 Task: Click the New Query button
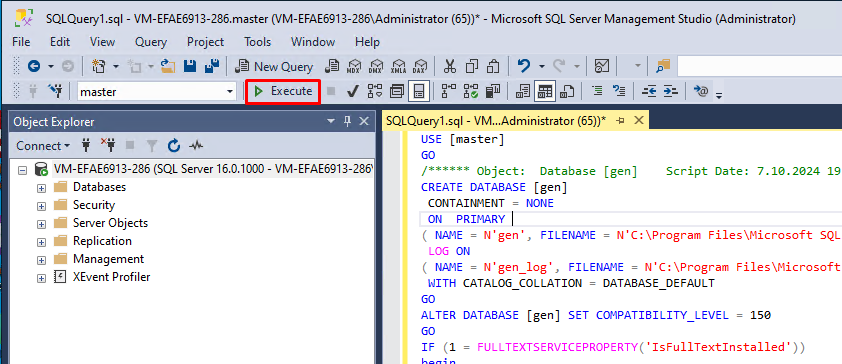[275, 67]
